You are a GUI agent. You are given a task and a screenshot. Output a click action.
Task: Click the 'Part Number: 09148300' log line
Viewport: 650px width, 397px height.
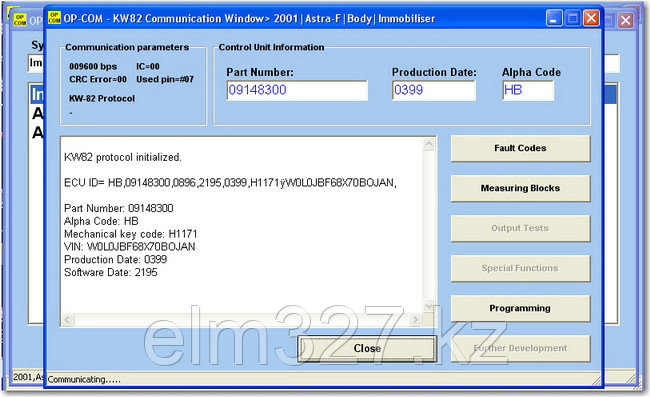pos(119,208)
